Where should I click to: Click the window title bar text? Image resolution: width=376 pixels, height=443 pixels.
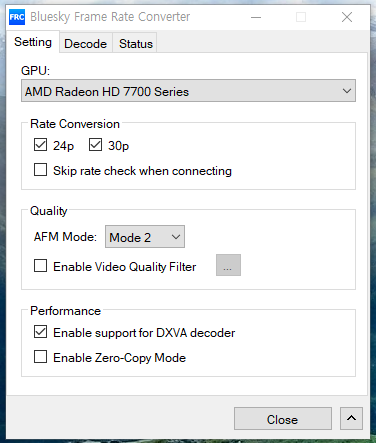110,17
